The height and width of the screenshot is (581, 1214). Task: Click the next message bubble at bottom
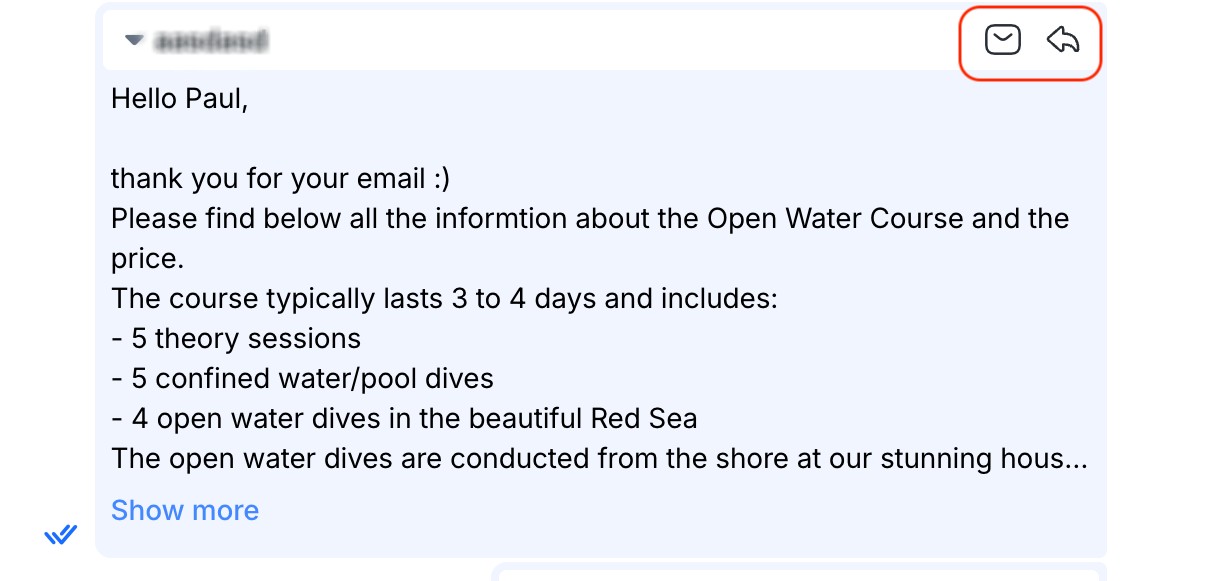pos(800,573)
